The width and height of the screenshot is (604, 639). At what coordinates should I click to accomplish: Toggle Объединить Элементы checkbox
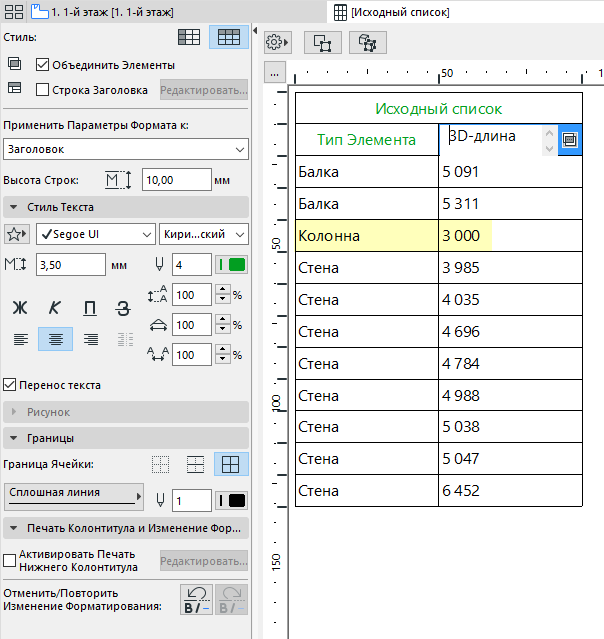pos(42,65)
